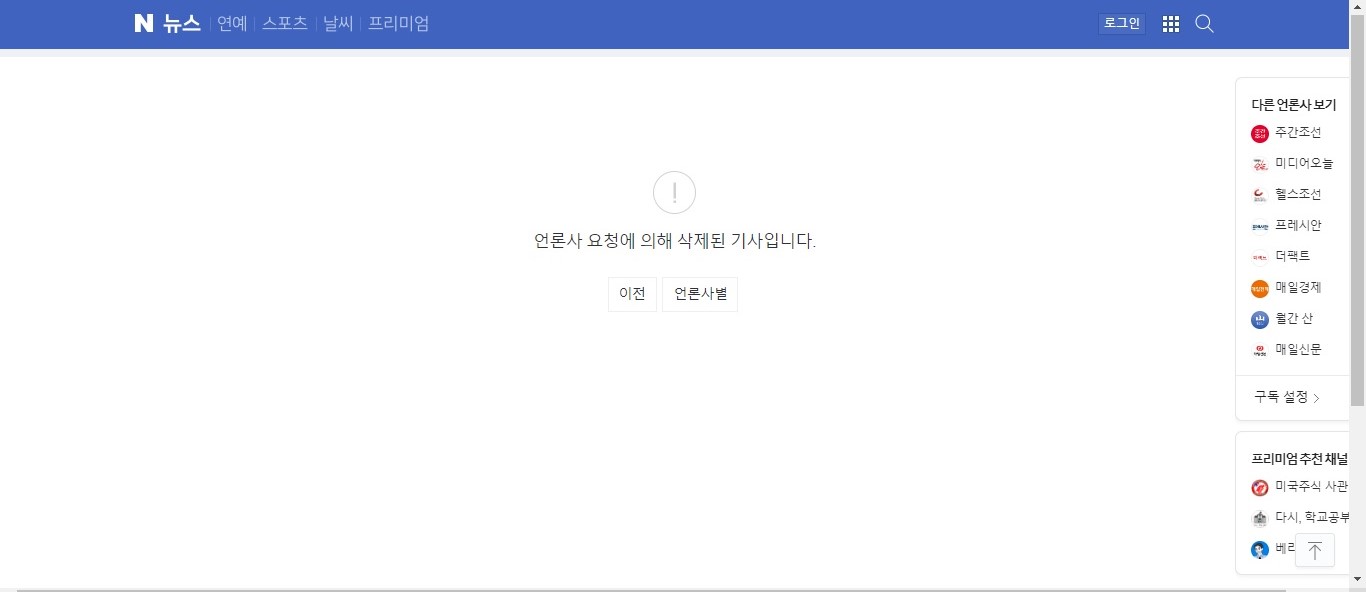
Task: Click the 월간 산 blue logo icon
Action: [1259, 320]
